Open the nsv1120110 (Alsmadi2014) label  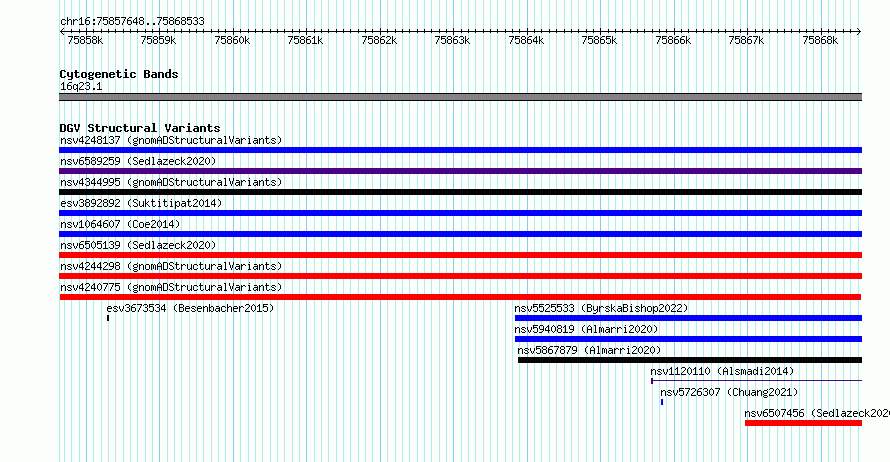722,371
